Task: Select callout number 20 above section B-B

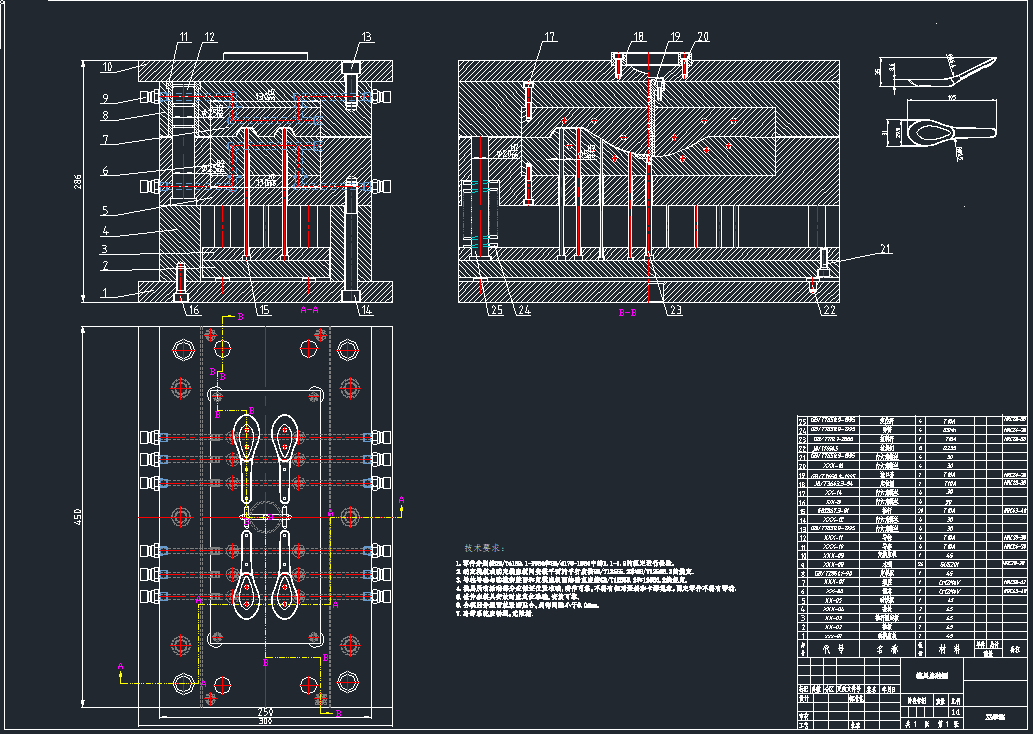Action: tap(703, 37)
